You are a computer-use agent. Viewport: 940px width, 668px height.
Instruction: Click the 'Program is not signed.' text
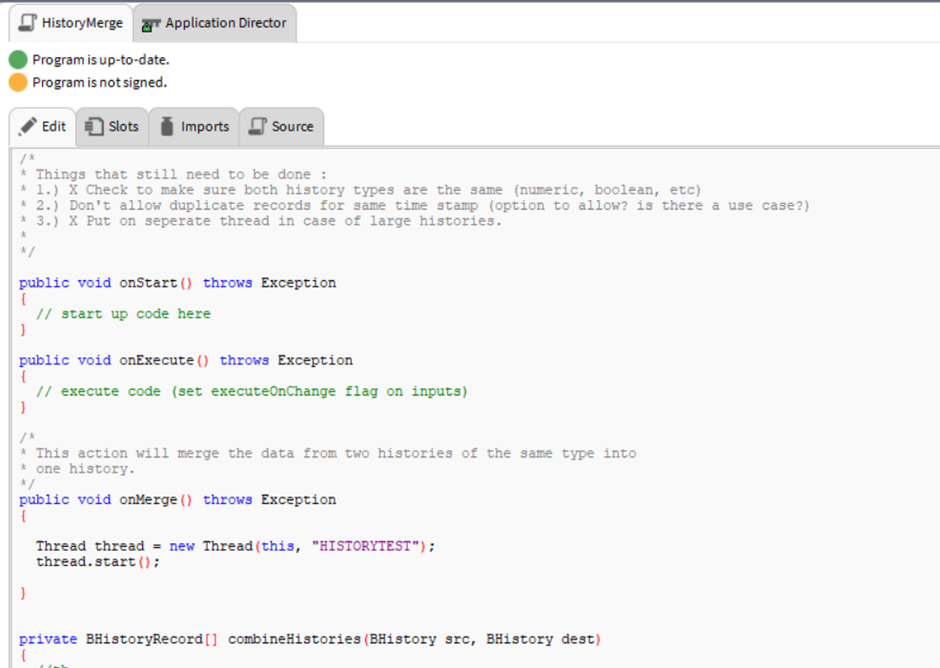pos(99,82)
